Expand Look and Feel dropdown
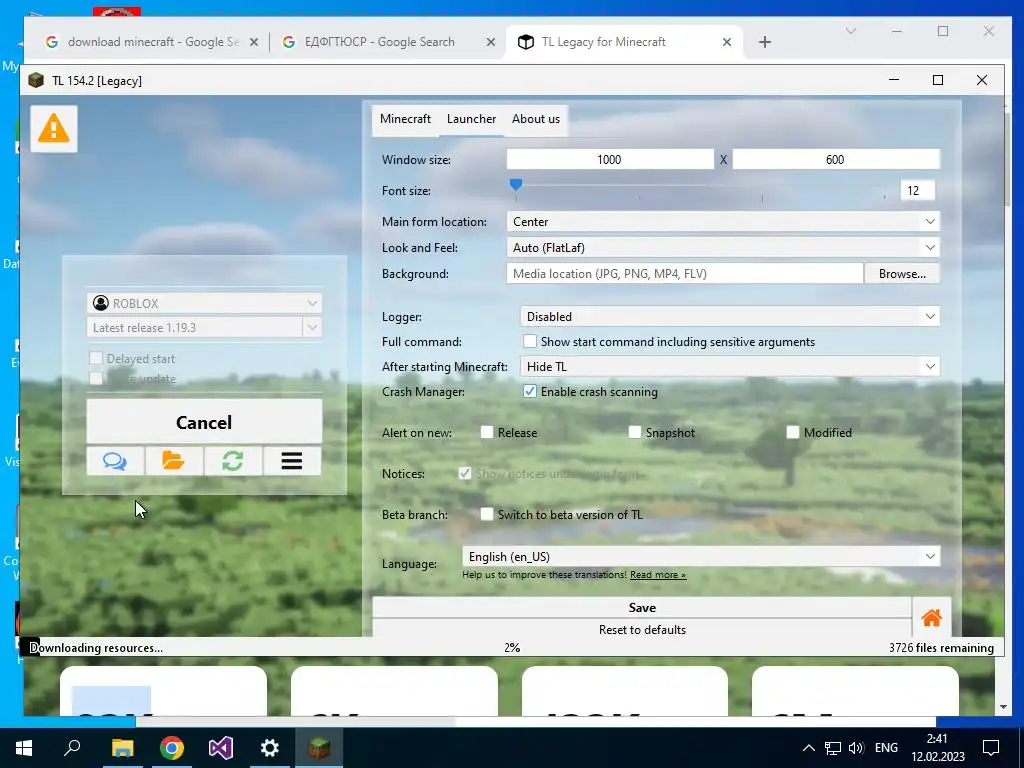 [x=930, y=248]
